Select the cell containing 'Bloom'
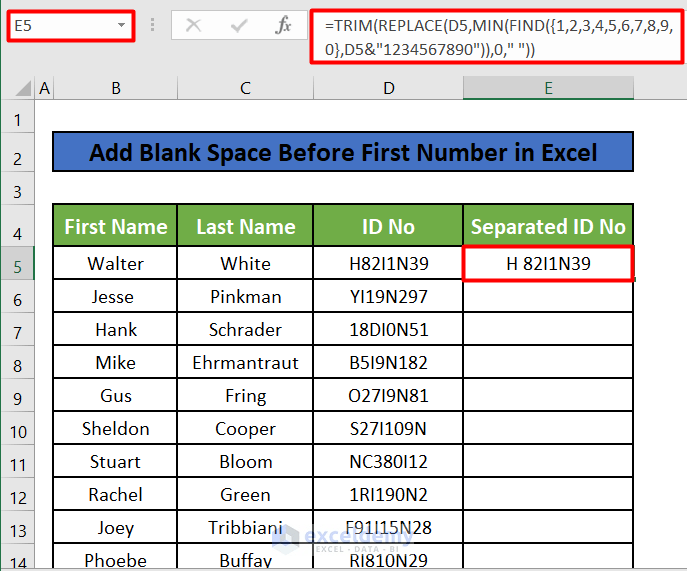 point(245,461)
